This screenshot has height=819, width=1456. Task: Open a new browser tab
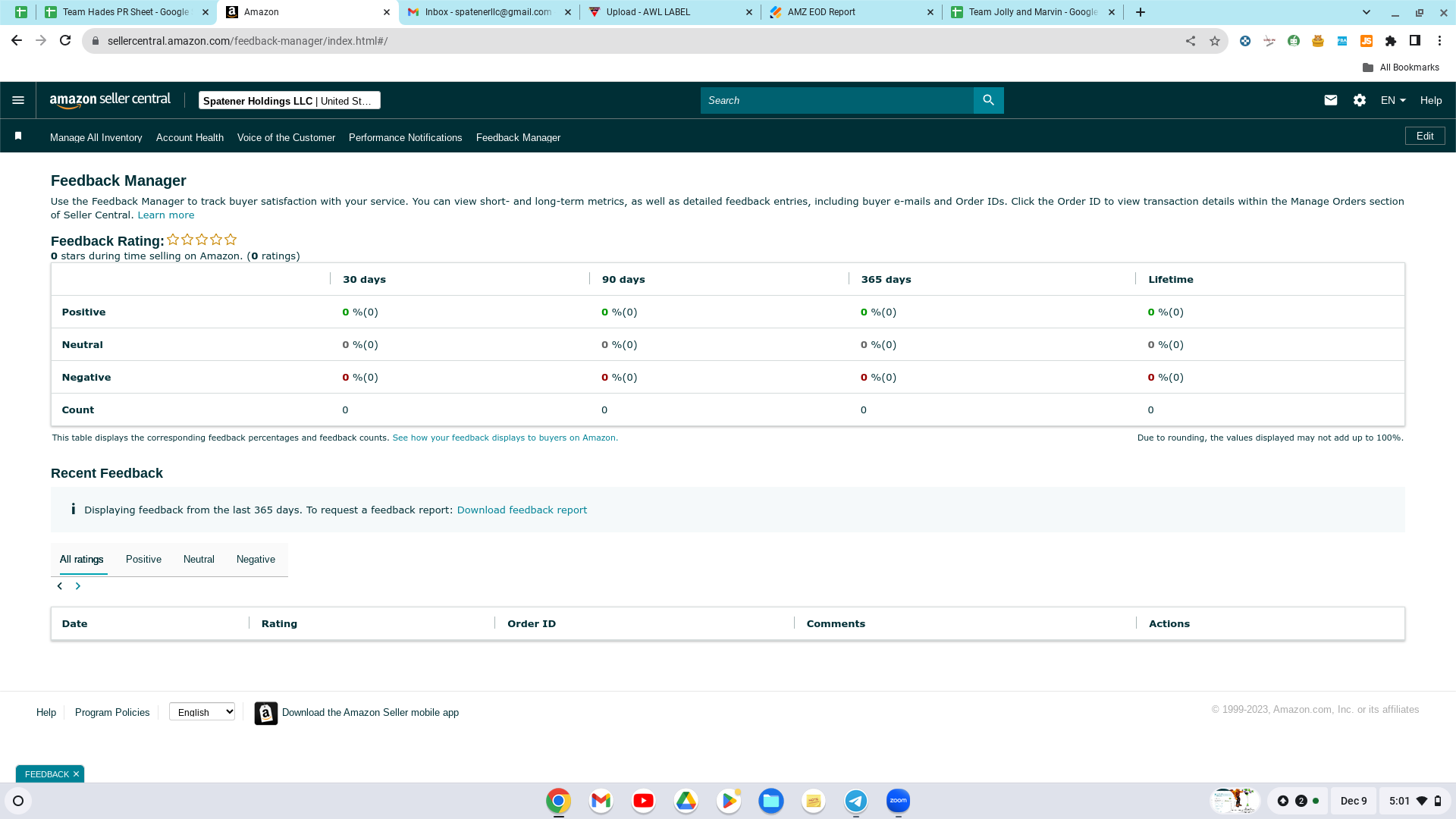pyautogui.click(x=1140, y=12)
